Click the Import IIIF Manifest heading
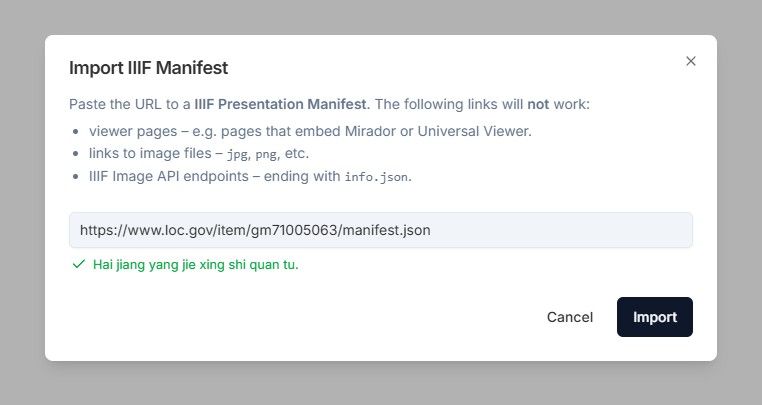 148,68
